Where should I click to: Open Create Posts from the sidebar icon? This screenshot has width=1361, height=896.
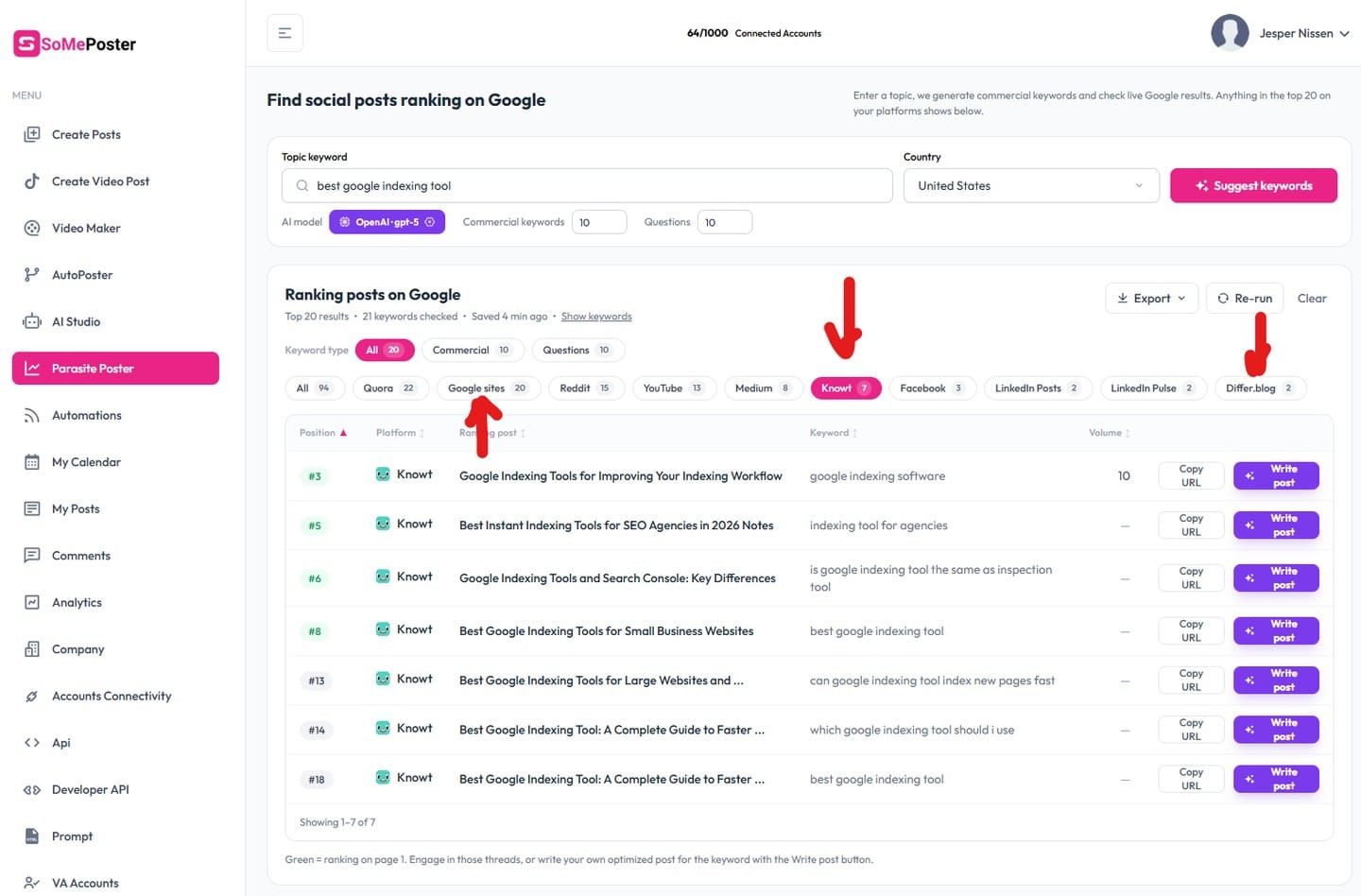pyautogui.click(x=32, y=134)
